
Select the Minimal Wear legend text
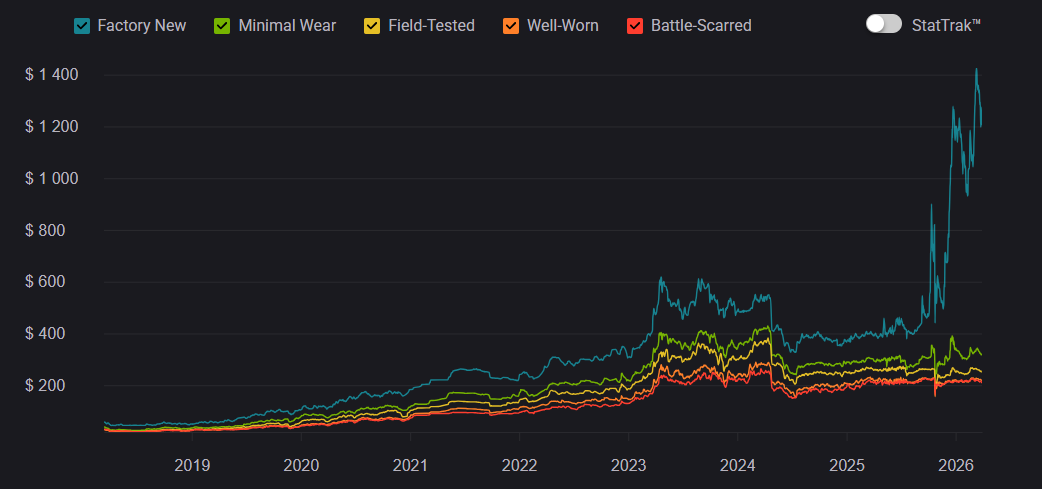click(287, 25)
